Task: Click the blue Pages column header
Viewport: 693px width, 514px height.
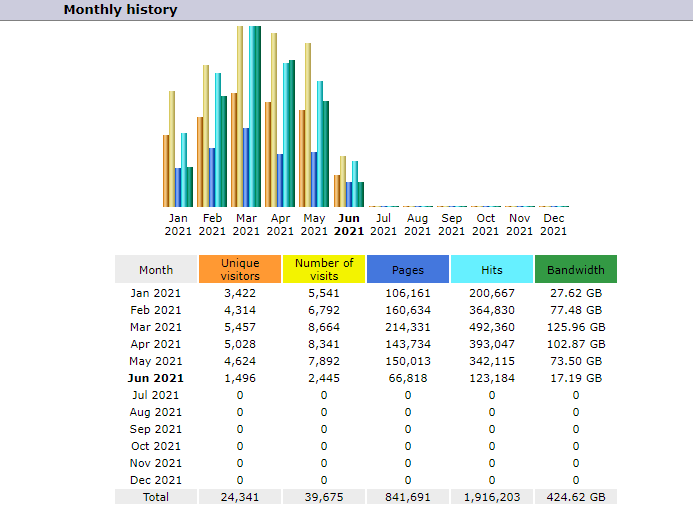Action: click(x=408, y=269)
